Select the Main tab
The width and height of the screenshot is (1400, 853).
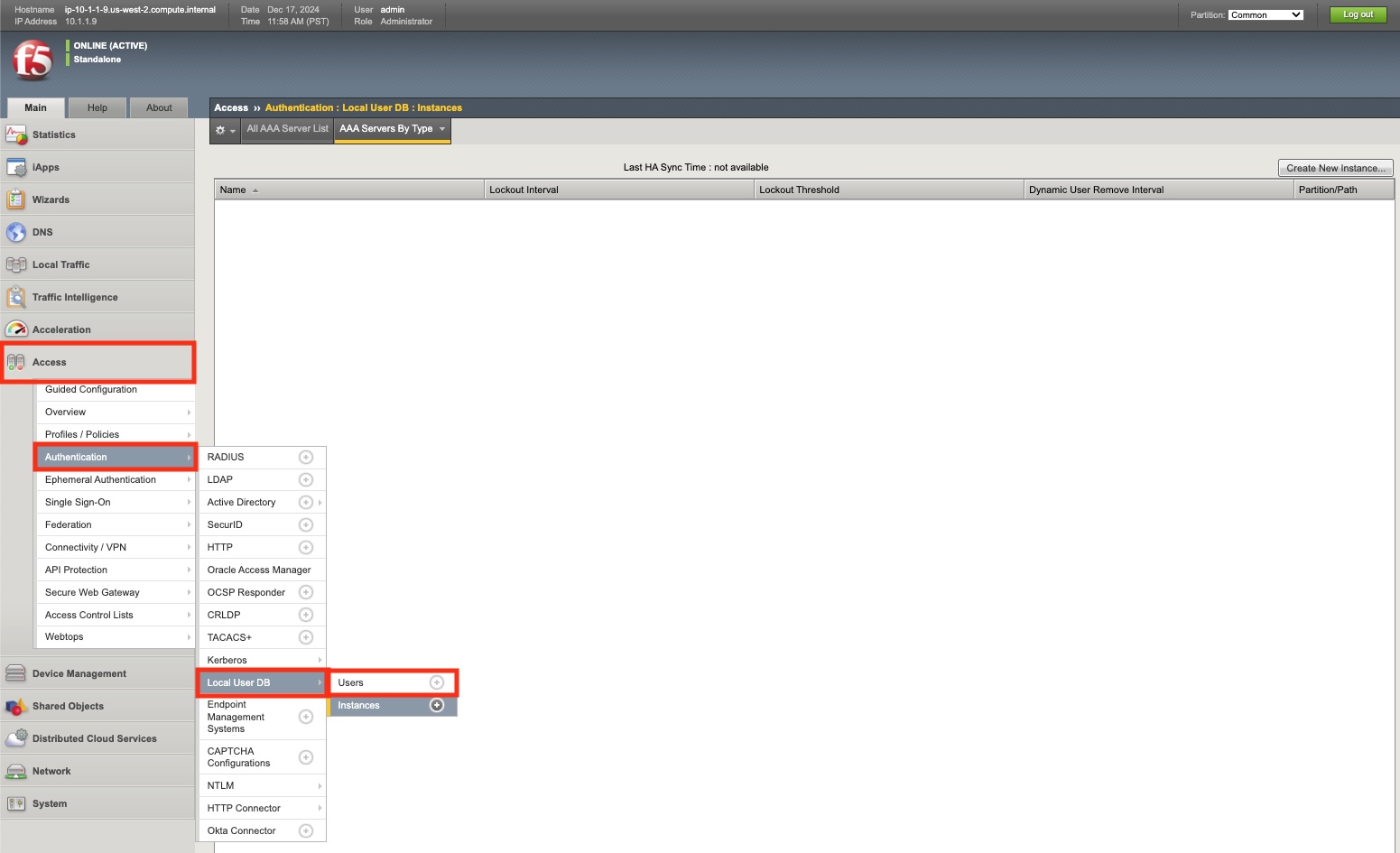click(x=35, y=107)
